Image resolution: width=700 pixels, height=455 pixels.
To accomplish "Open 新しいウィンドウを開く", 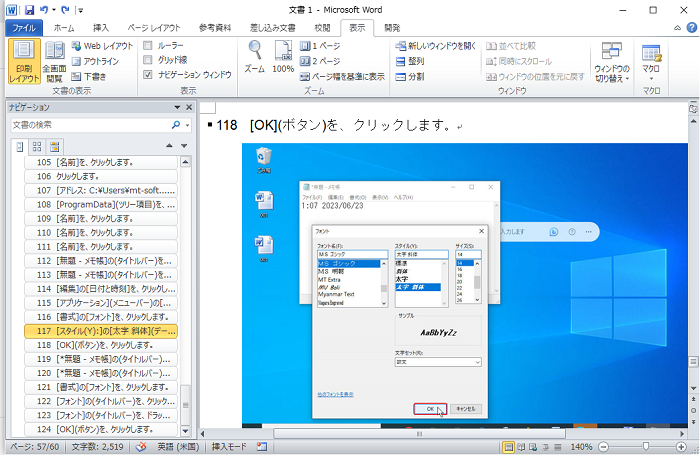I will (x=436, y=46).
